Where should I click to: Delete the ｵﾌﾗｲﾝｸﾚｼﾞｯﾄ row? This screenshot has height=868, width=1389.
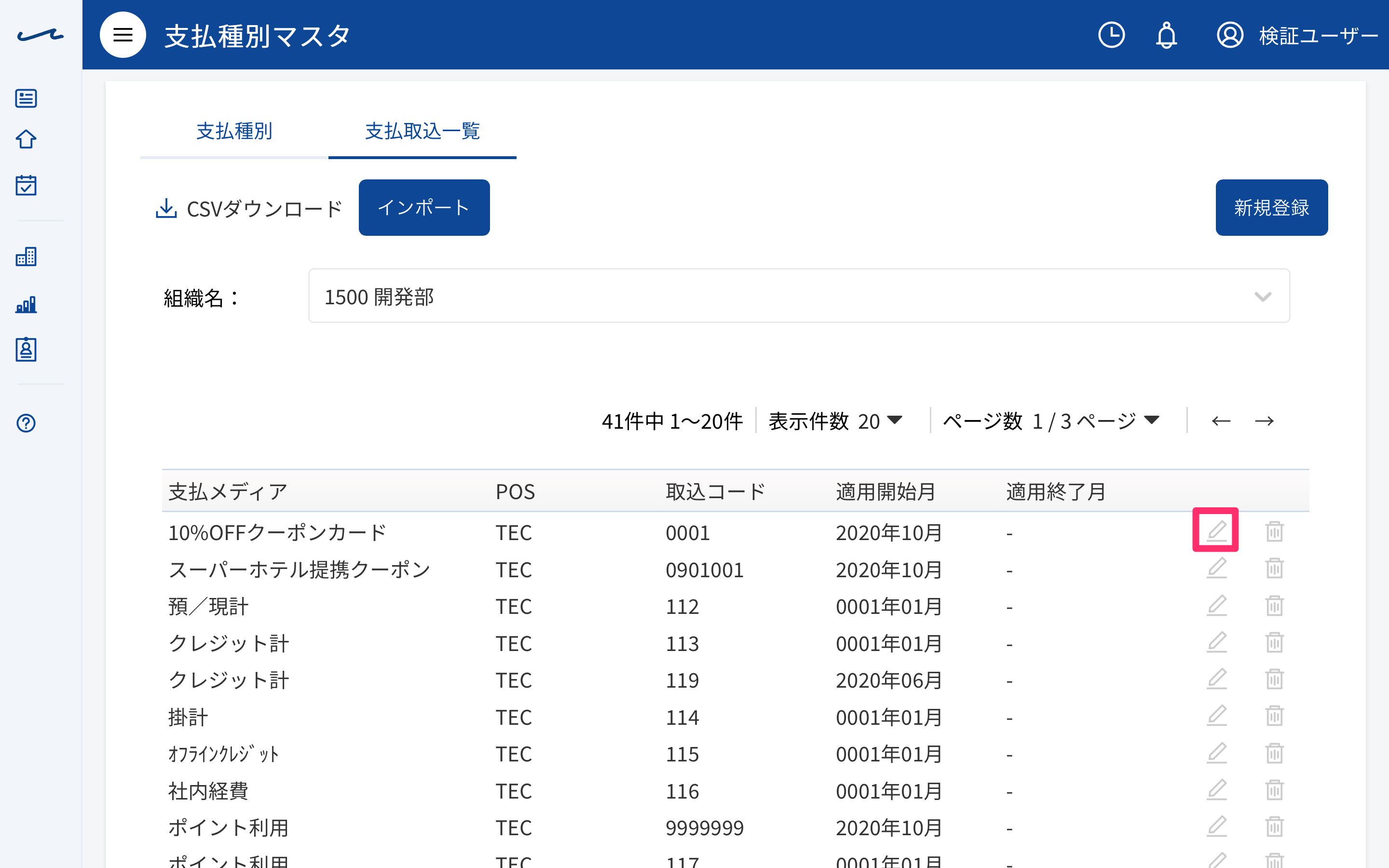coord(1274,753)
